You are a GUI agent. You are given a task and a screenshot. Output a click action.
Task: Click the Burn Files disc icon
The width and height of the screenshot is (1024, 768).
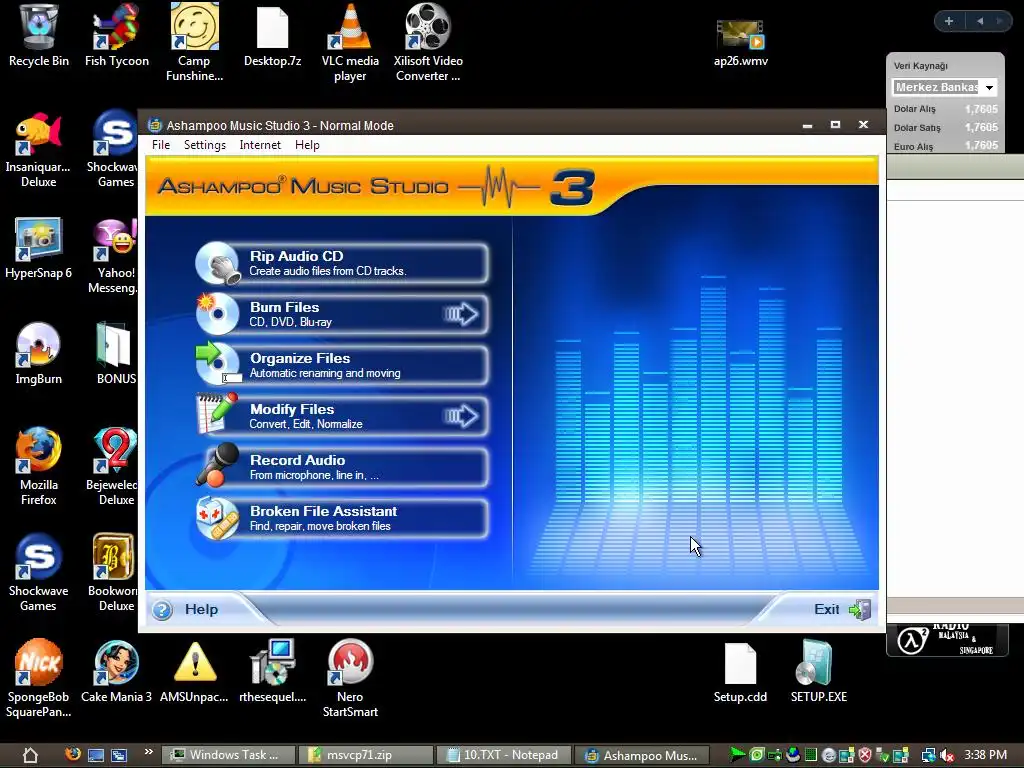217,313
